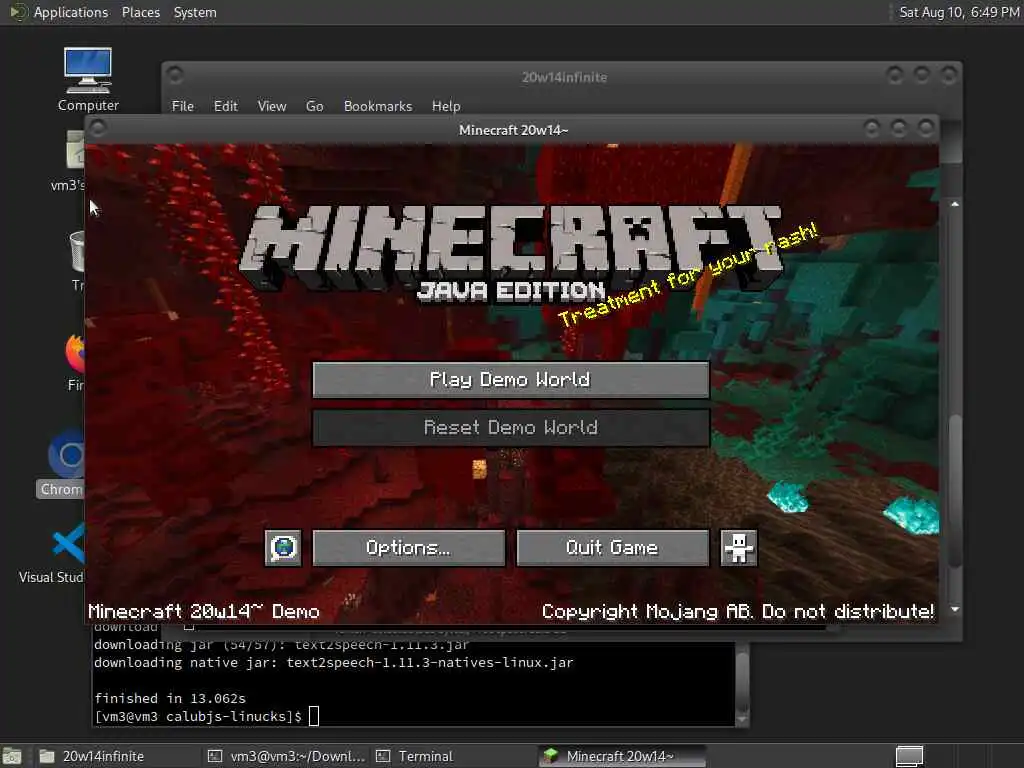Open the View menu in file manager
Viewport: 1024px width, 768px height.
[x=272, y=106]
